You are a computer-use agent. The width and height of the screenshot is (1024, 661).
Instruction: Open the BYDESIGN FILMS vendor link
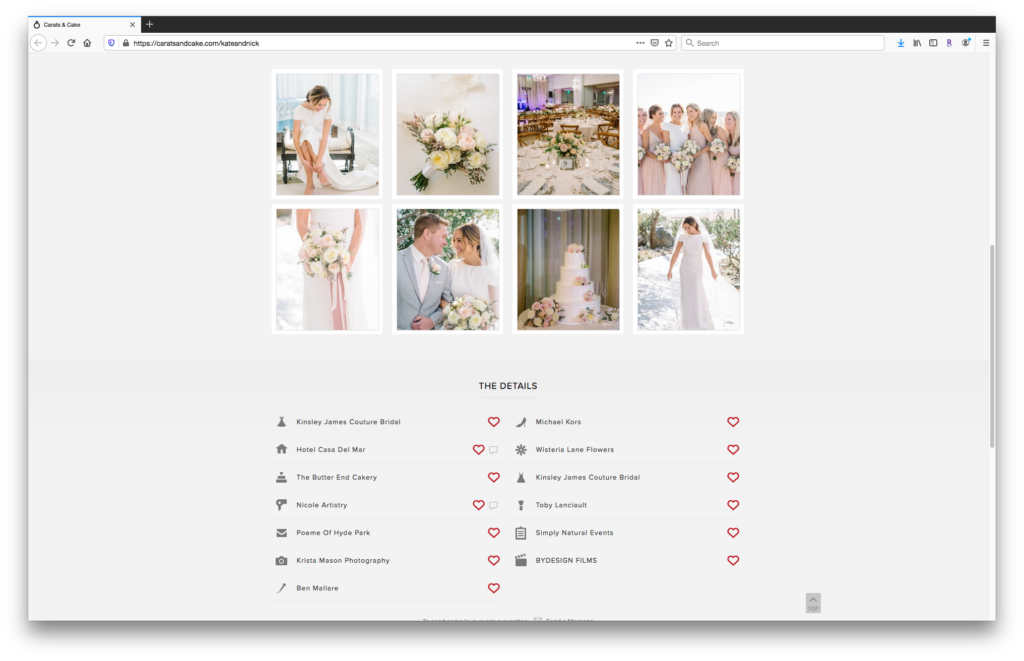coord(566,560)
